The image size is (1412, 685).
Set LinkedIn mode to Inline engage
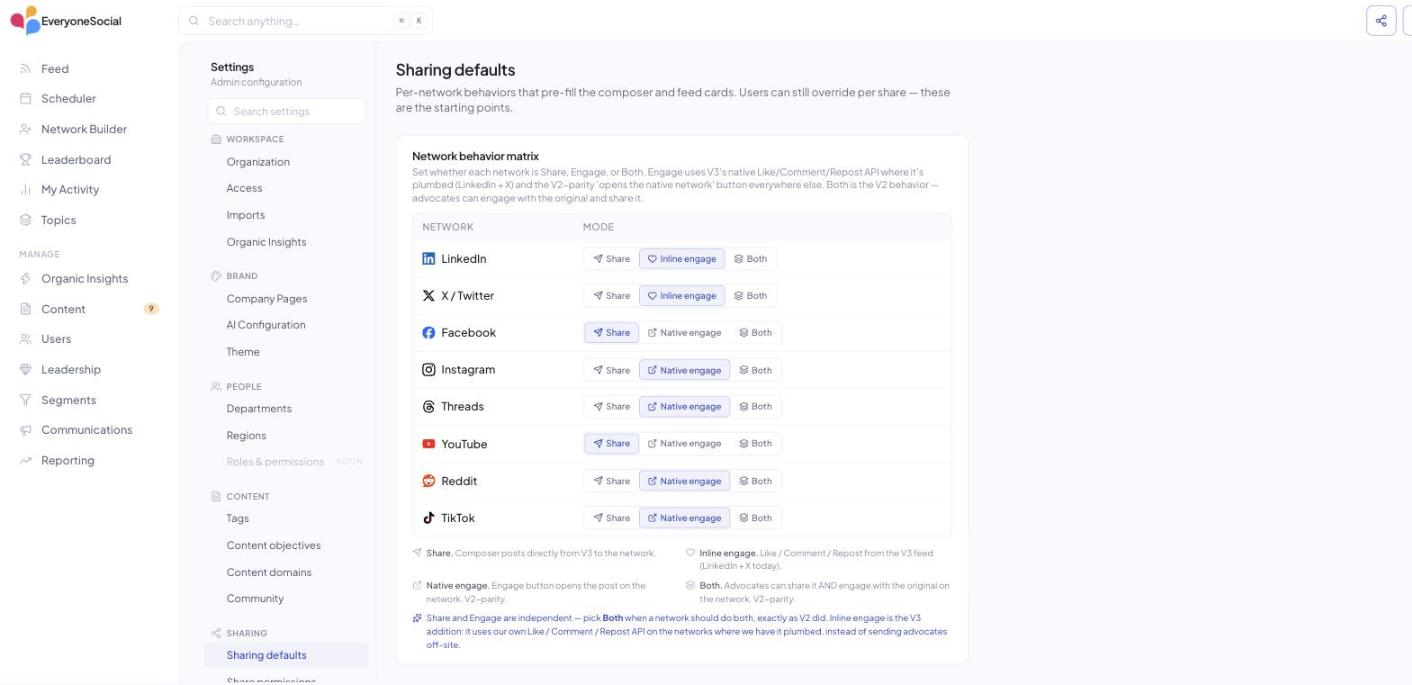(682, 259)
